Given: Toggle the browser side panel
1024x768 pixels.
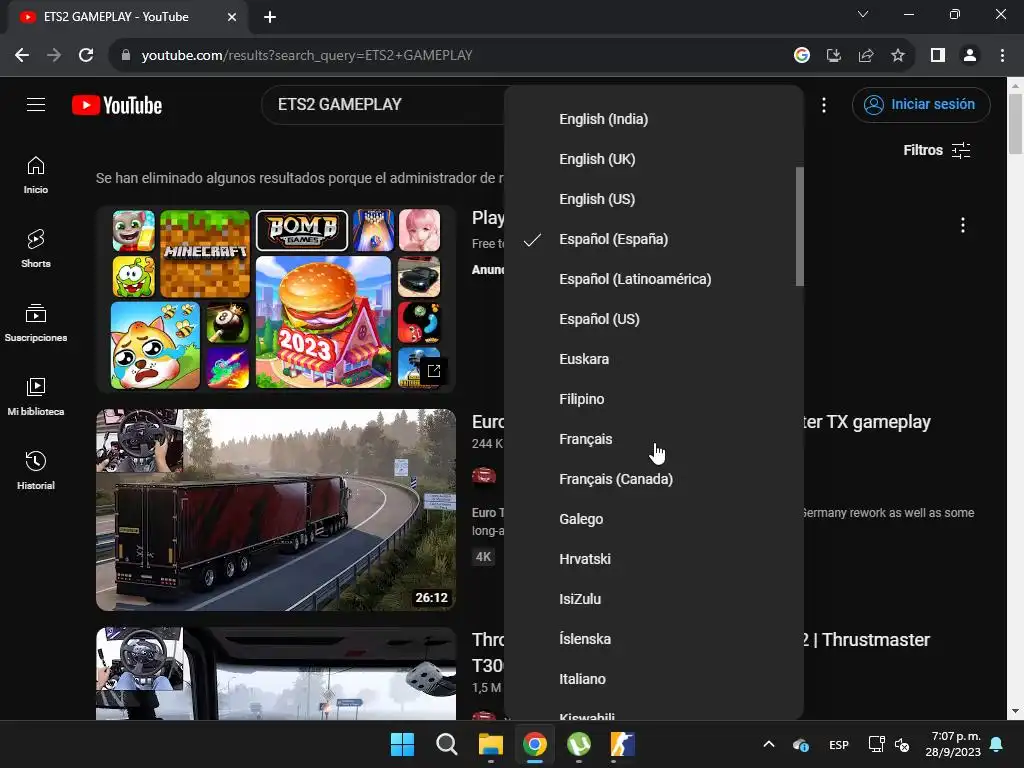Looking at the screenshot, I should point(938,56).
